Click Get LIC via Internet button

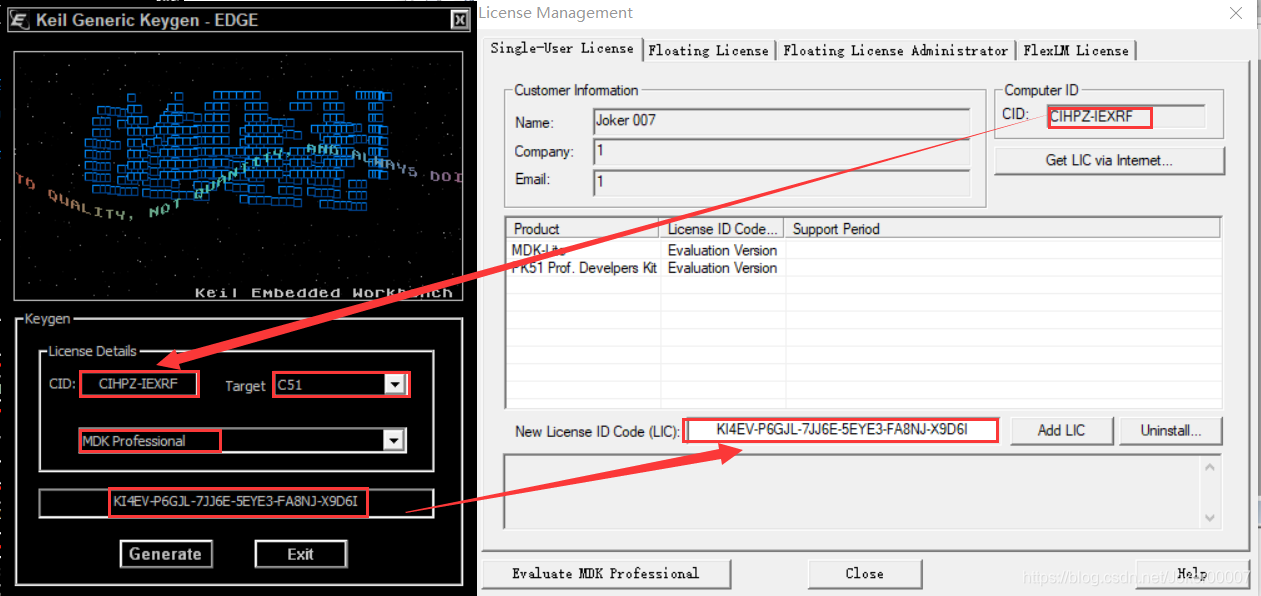pyautogui.click(x=1109, y=160)
